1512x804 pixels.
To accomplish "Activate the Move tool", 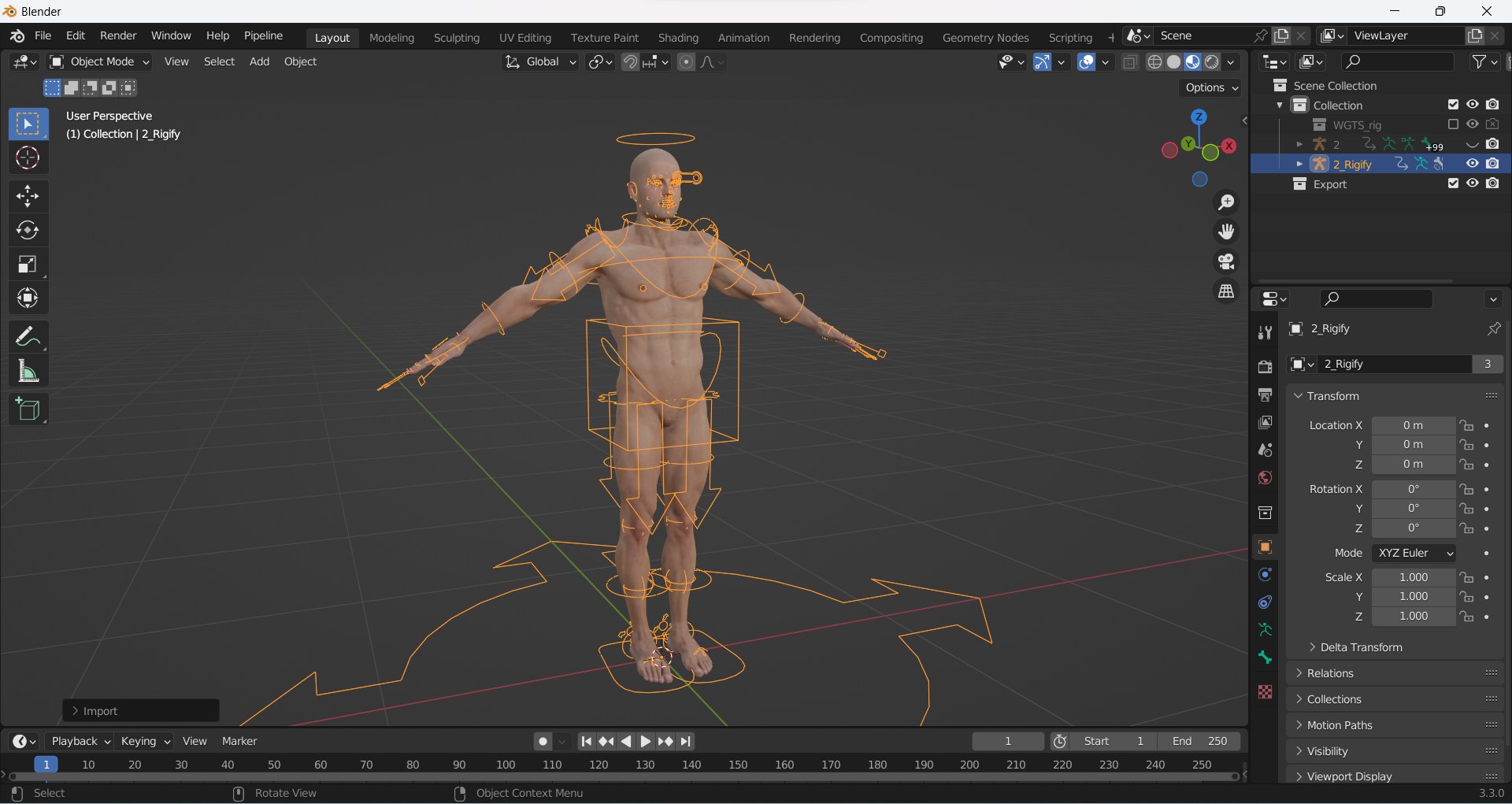I will (x=28, y=196).
